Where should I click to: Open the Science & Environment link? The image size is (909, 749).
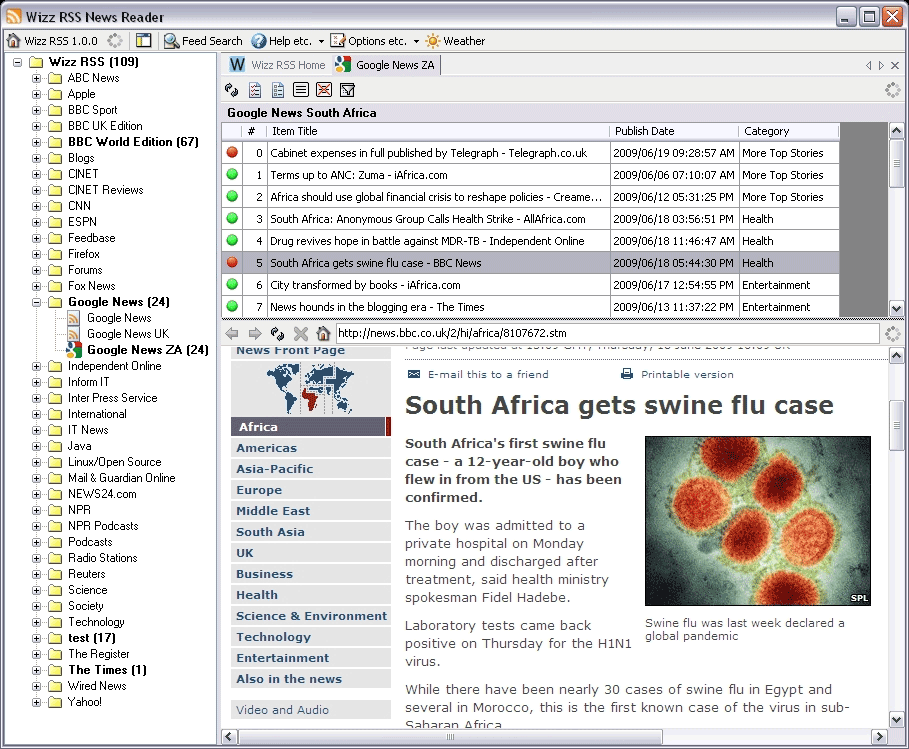[311, 616]
